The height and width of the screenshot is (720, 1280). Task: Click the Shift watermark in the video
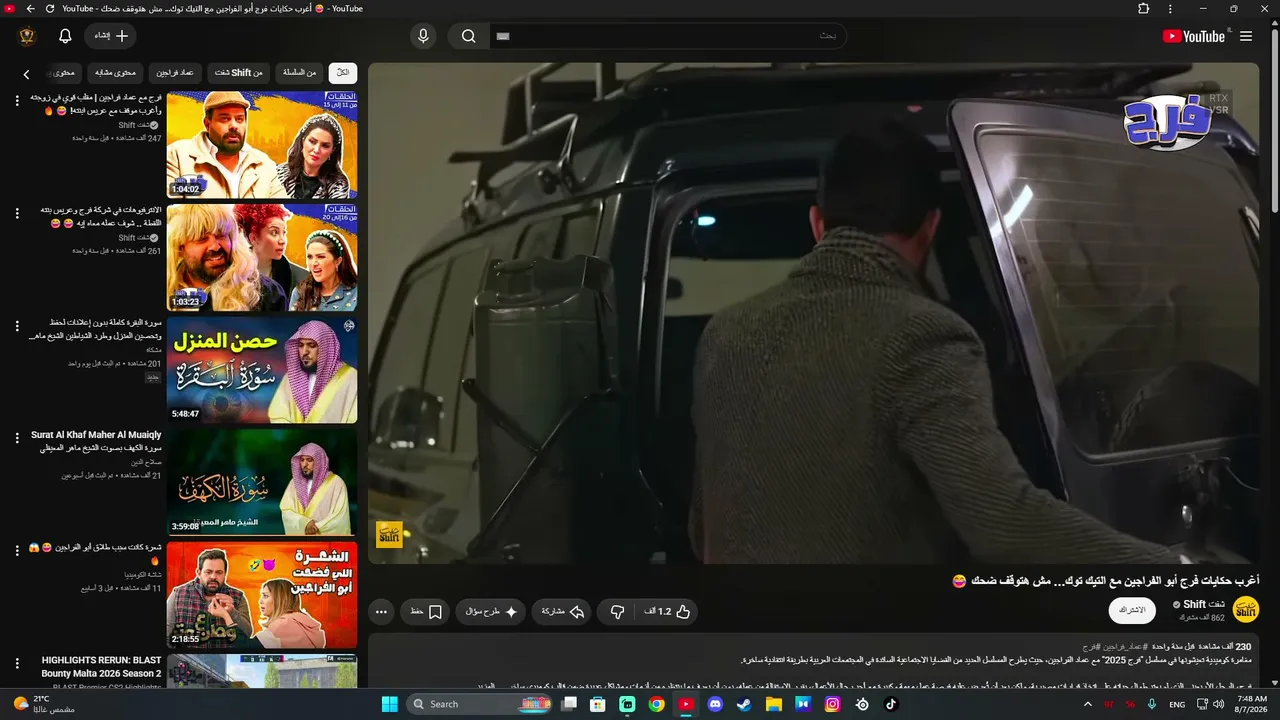tap(389, 534)
